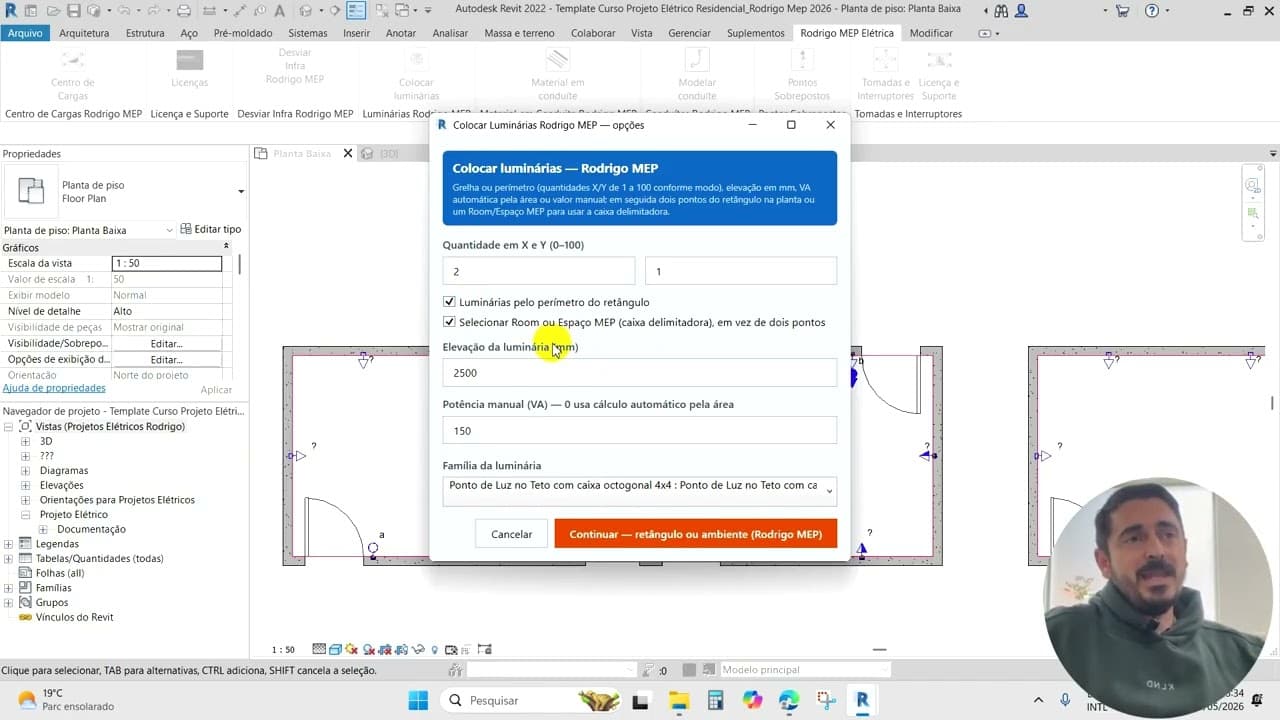Open the 'Planta de piso: Planta Baixa' instance dropdown
This screenshot has width=1280, height=720.
[x=89, y=230]
